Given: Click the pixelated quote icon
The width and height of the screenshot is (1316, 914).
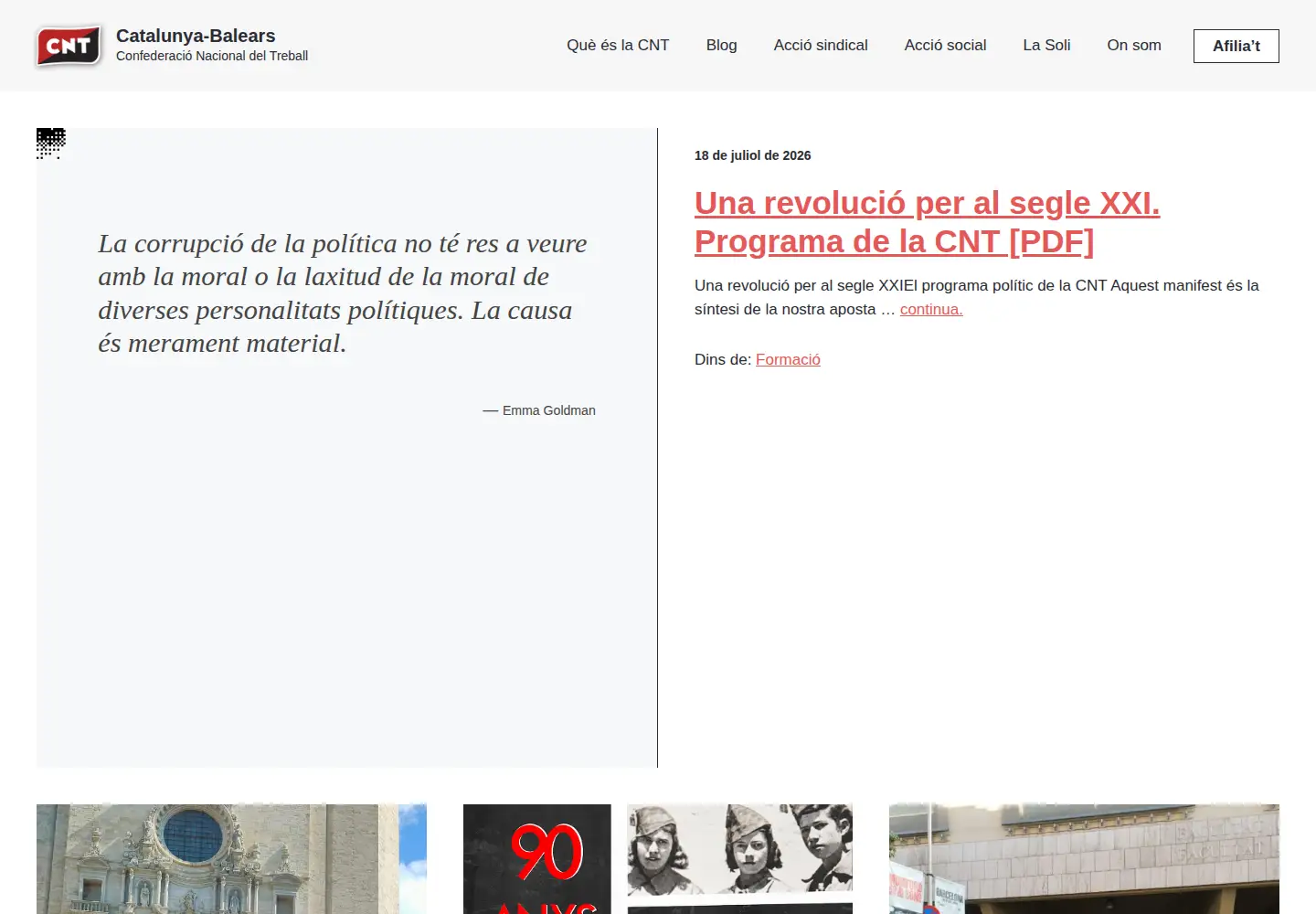Looking at the screenshot, I should [x=51, y=143].
